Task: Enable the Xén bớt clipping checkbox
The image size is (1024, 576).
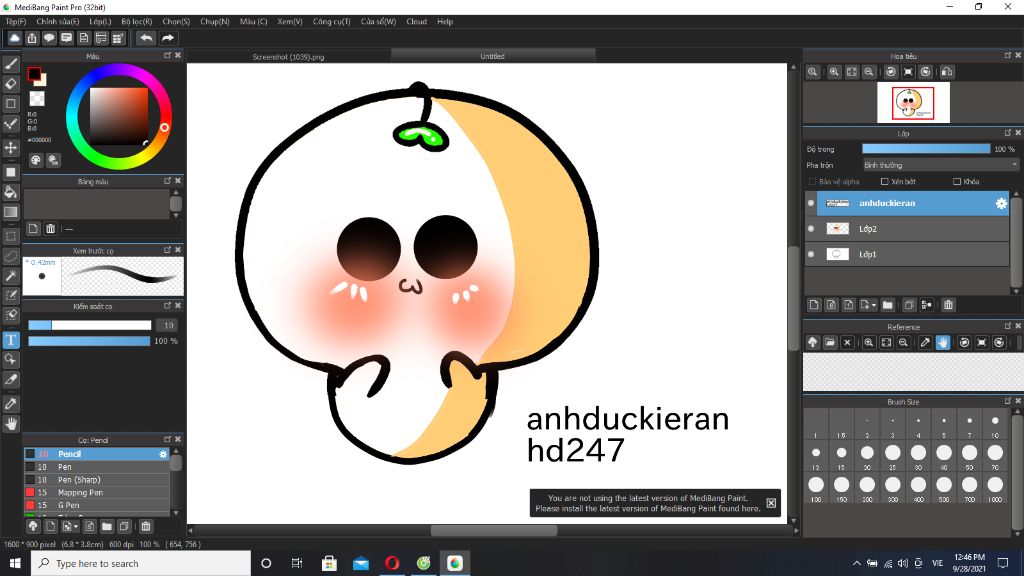Action: [x=884, y=182]
